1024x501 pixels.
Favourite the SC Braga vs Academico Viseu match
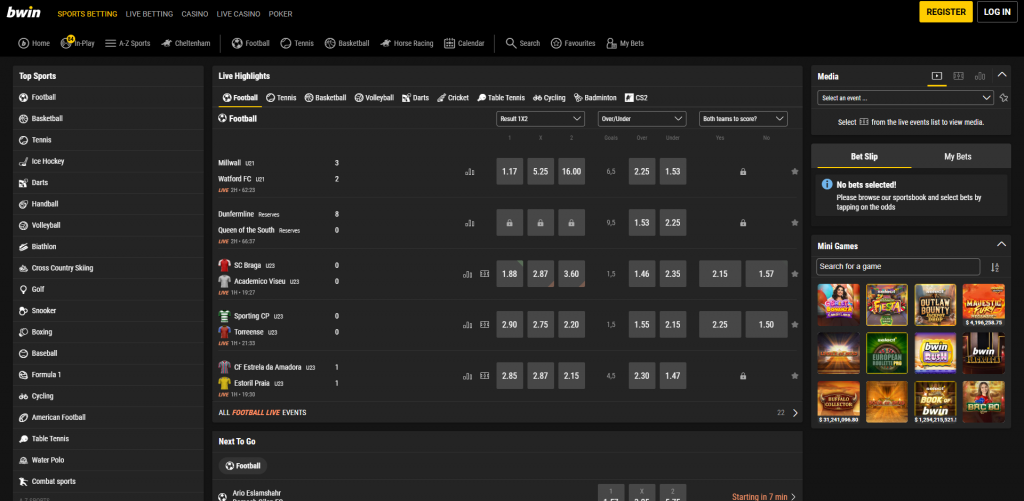(795, 274)
